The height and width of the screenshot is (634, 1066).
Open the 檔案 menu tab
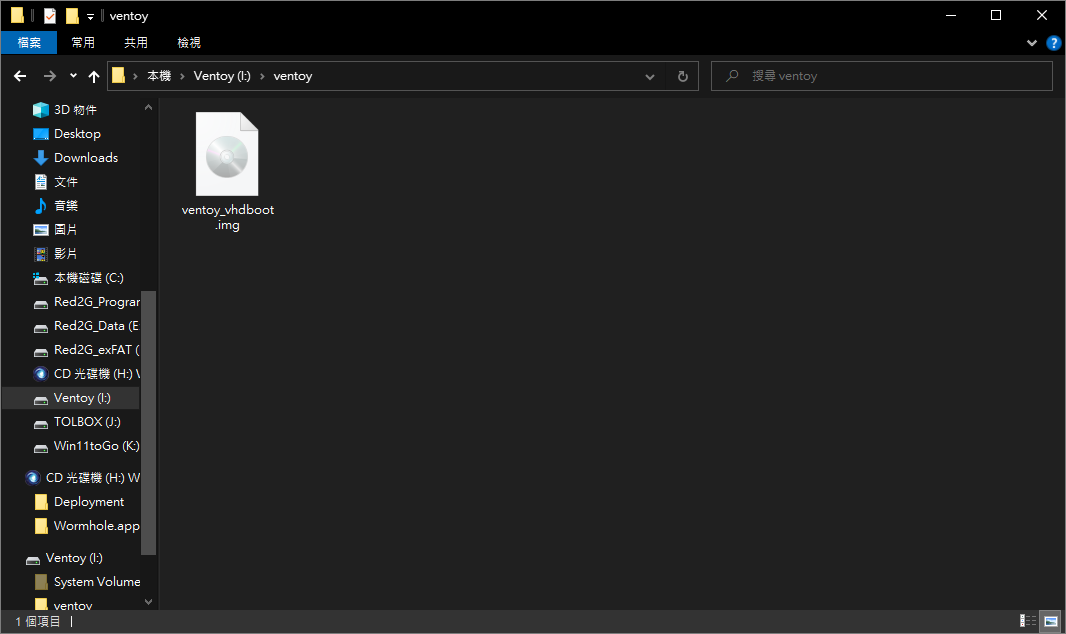pyautogui.click(x=29, y=43)
